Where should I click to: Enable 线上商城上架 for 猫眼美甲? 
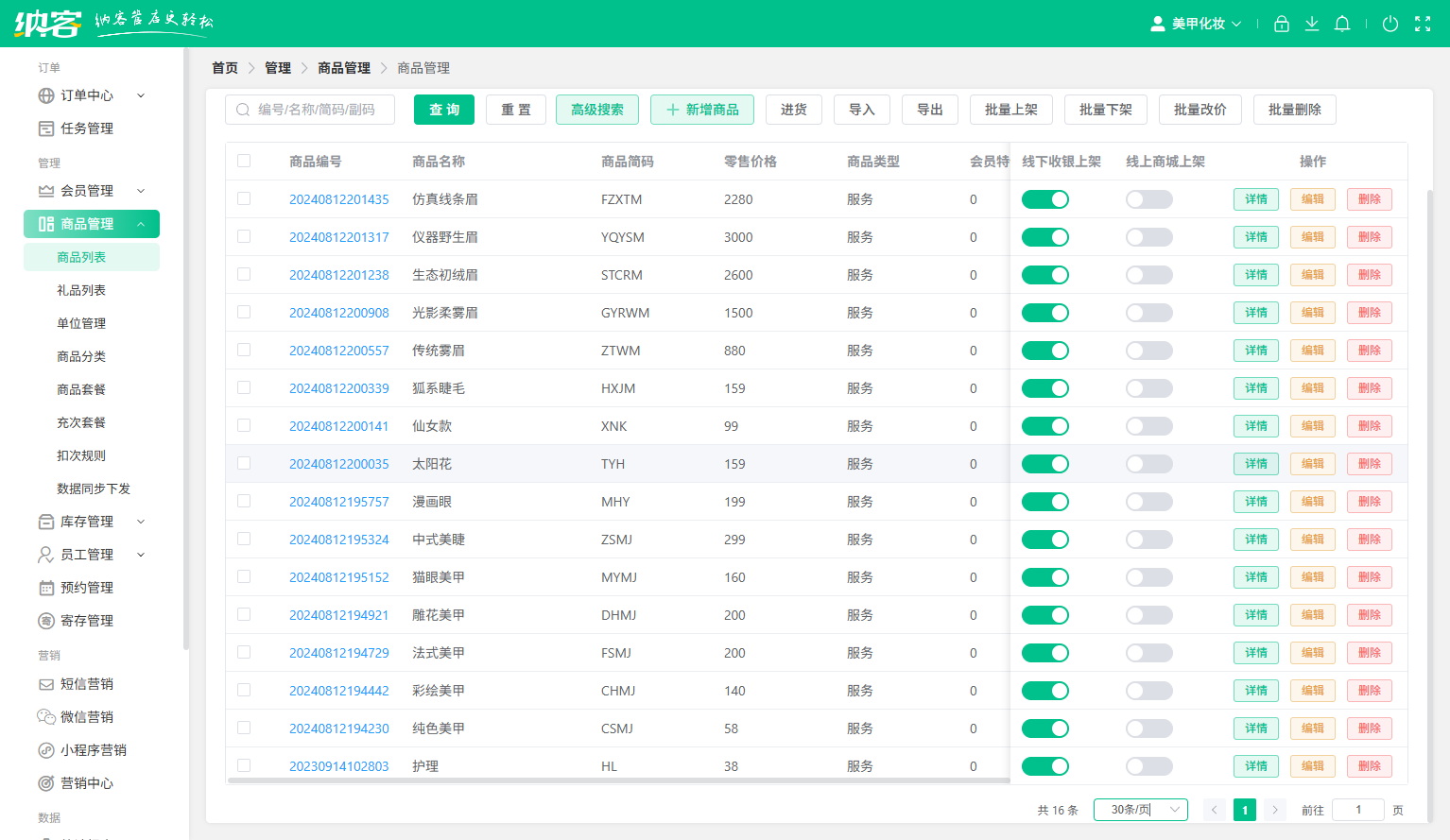1148,576
